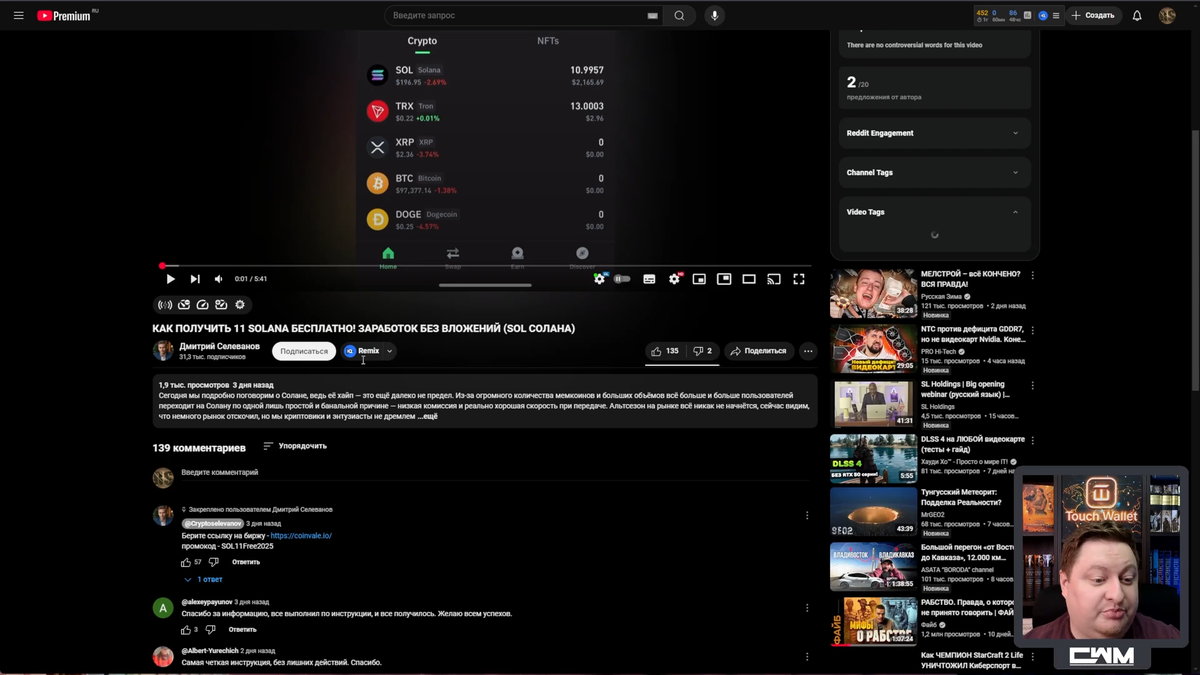
Task: Open the Remix dropdown arrow
Action: tap(390, 351)
